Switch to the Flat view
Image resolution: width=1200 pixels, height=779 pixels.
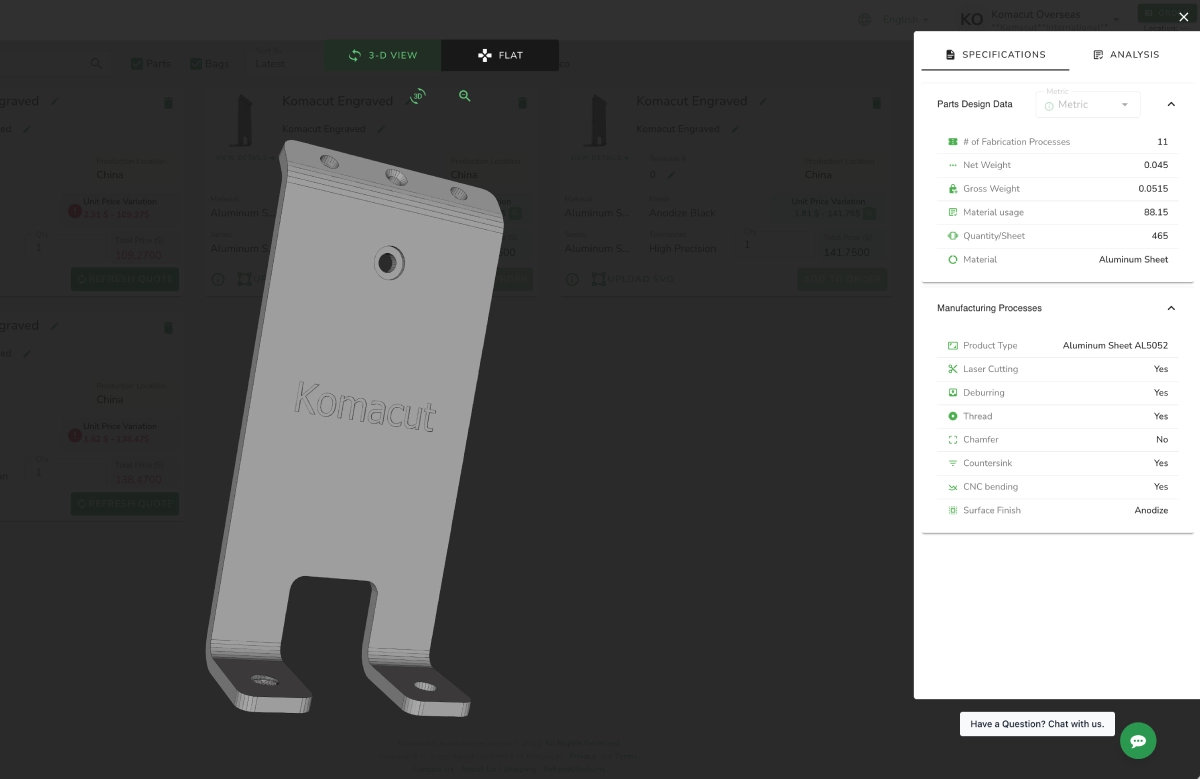(500, 55)
